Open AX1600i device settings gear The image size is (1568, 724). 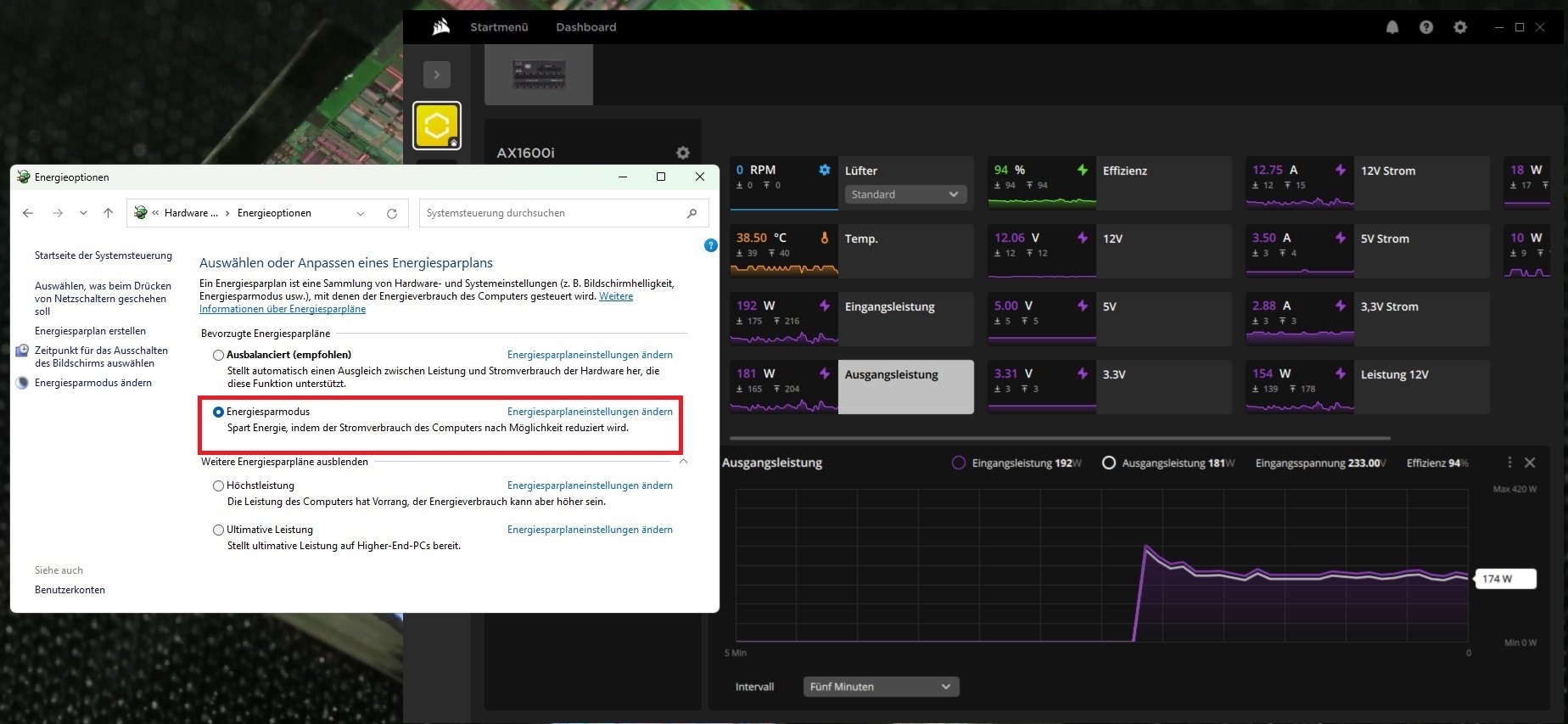coord(683,153)
